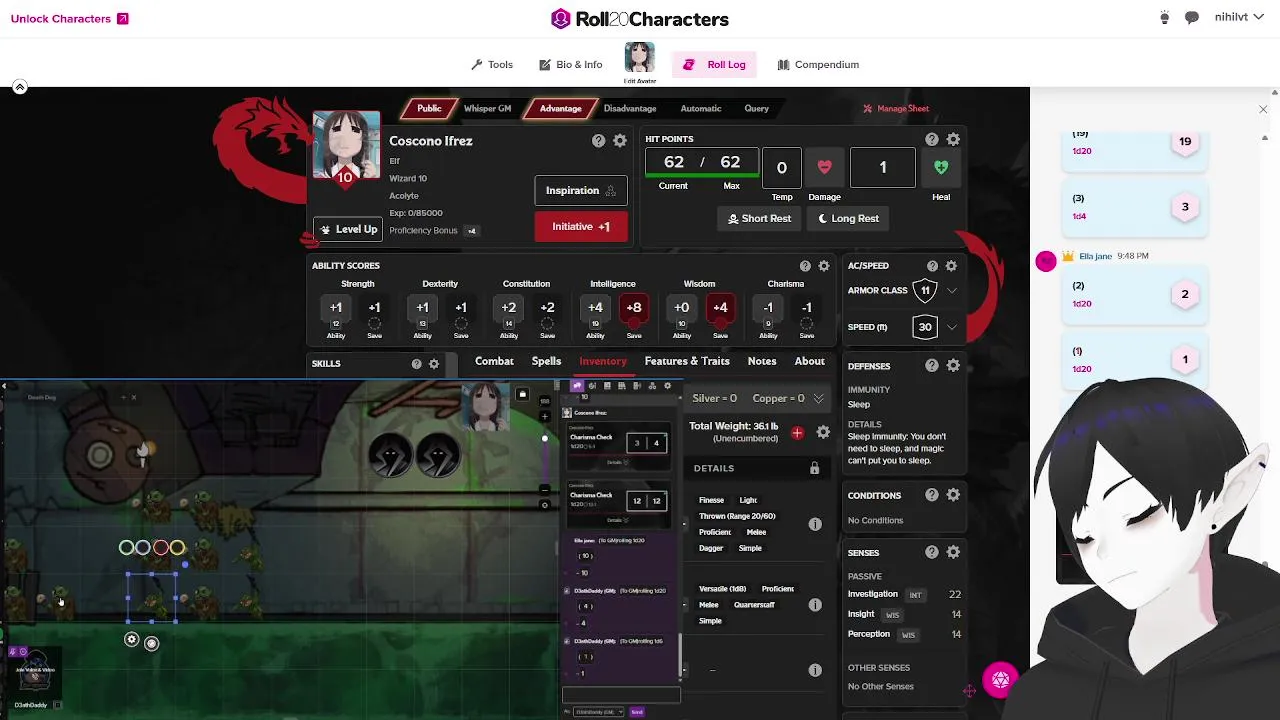Open nihilvt account dropdown

[x=1238, y=18]
